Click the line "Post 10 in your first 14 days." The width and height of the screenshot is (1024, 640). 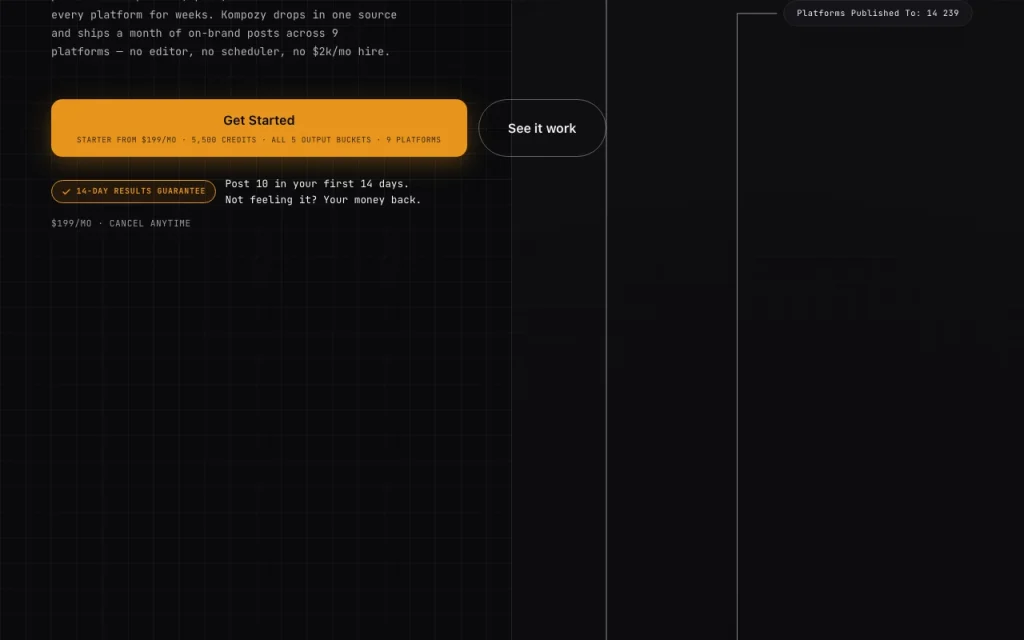click(x=317, y=184)
